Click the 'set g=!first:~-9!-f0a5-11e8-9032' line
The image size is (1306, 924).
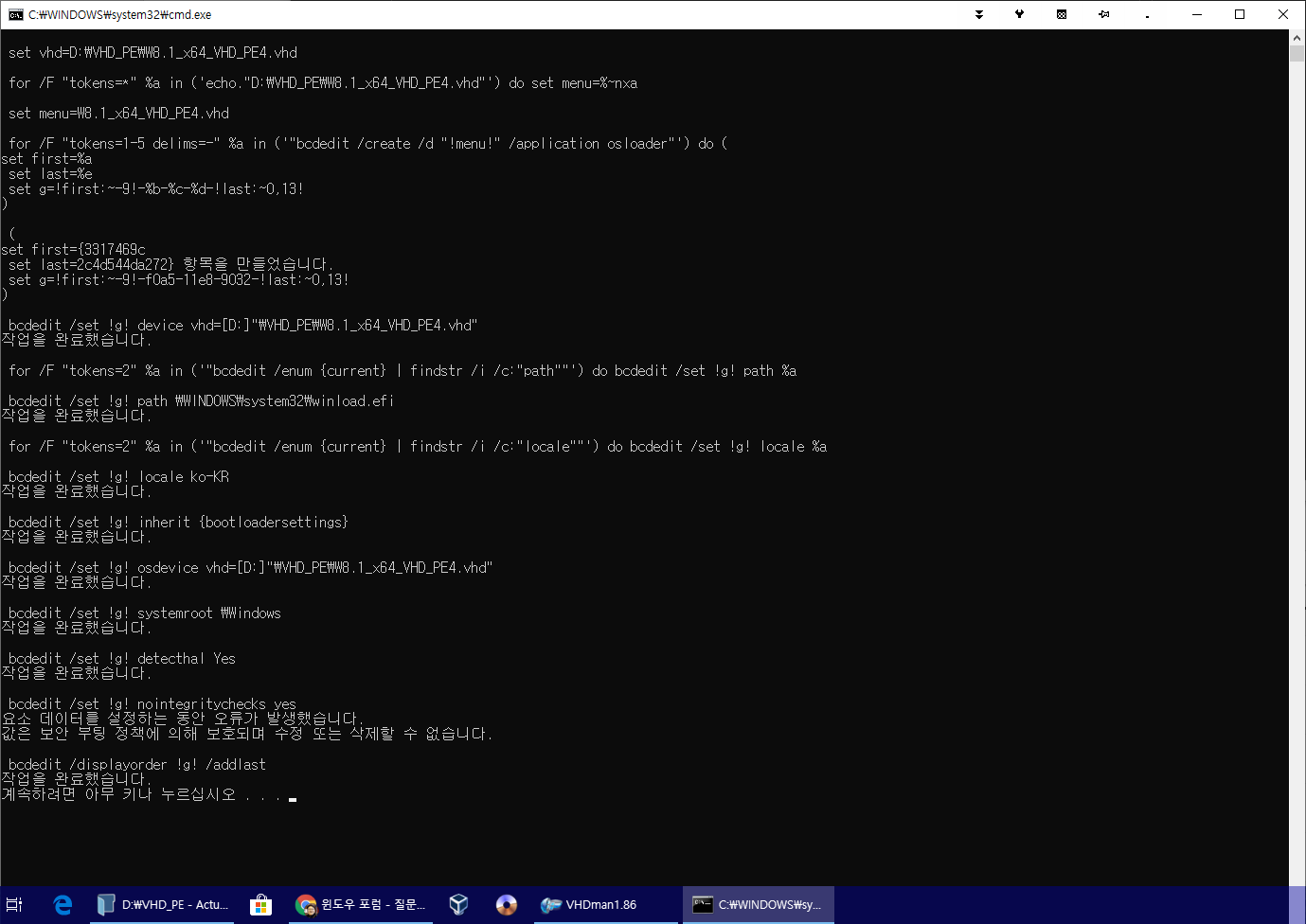pos(179,280)
